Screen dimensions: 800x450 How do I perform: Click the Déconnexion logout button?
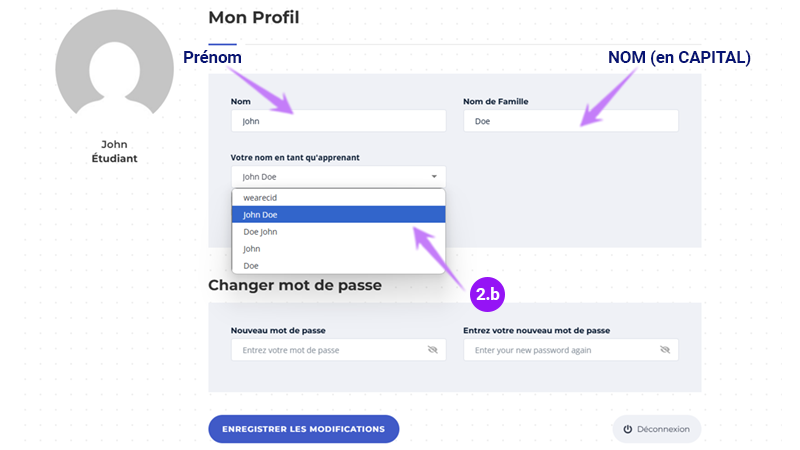(x=657, y=429)
